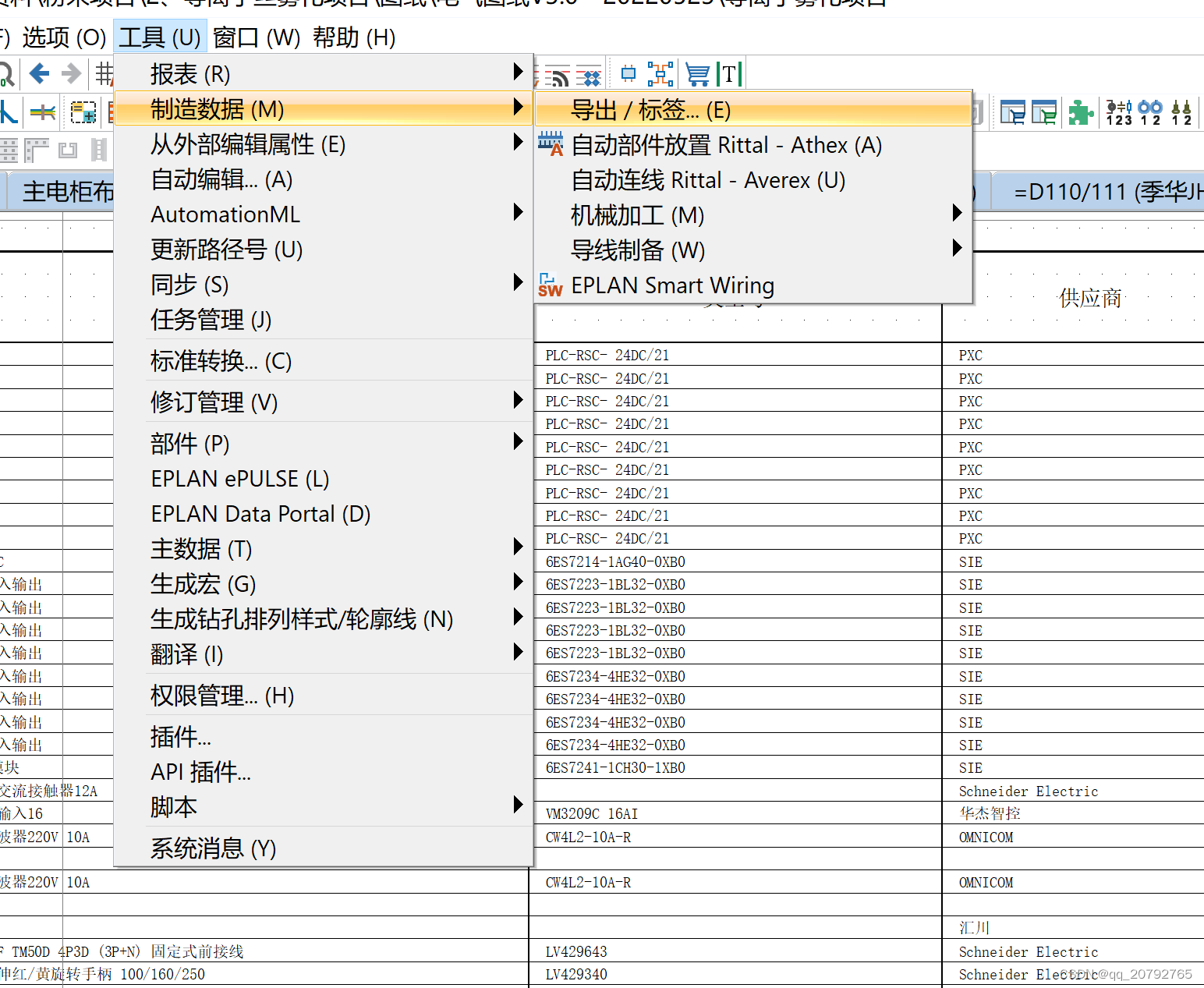The height and width of the screenshot is (988, 1204).
Task: Click the grayed corner frame toolbar icon
Action: [36, 149]
